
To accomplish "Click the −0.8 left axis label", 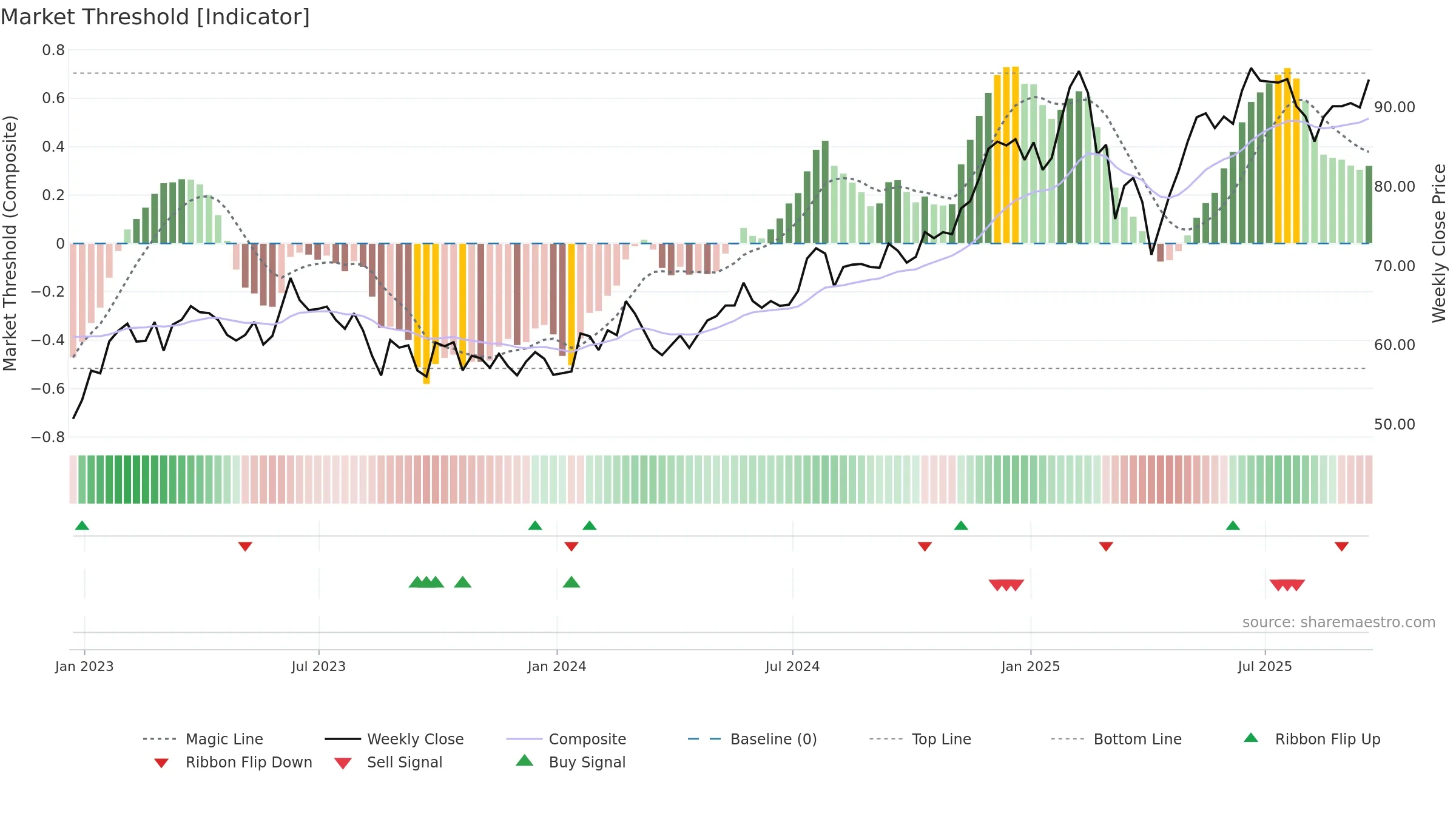I will 48,437.
